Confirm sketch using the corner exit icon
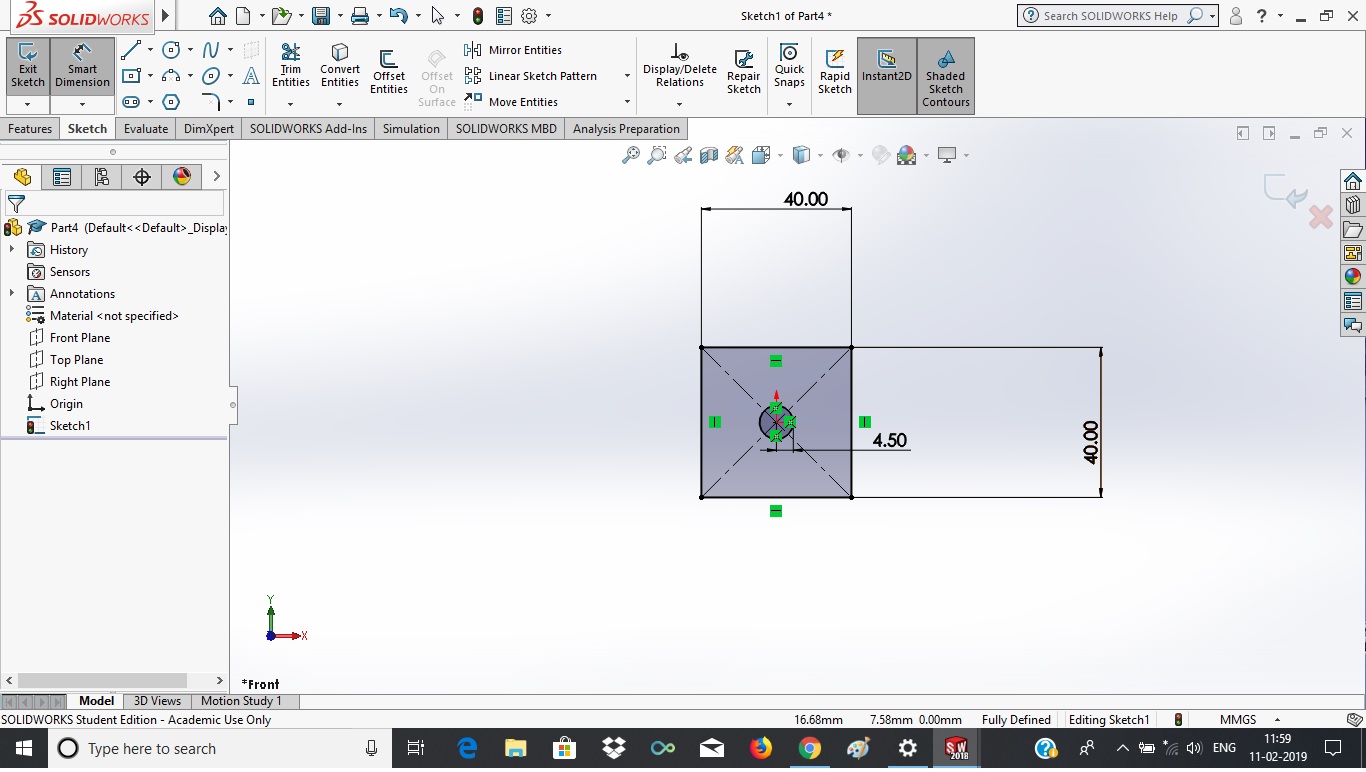This screenshot has height=772, width=1366. 1285,190
